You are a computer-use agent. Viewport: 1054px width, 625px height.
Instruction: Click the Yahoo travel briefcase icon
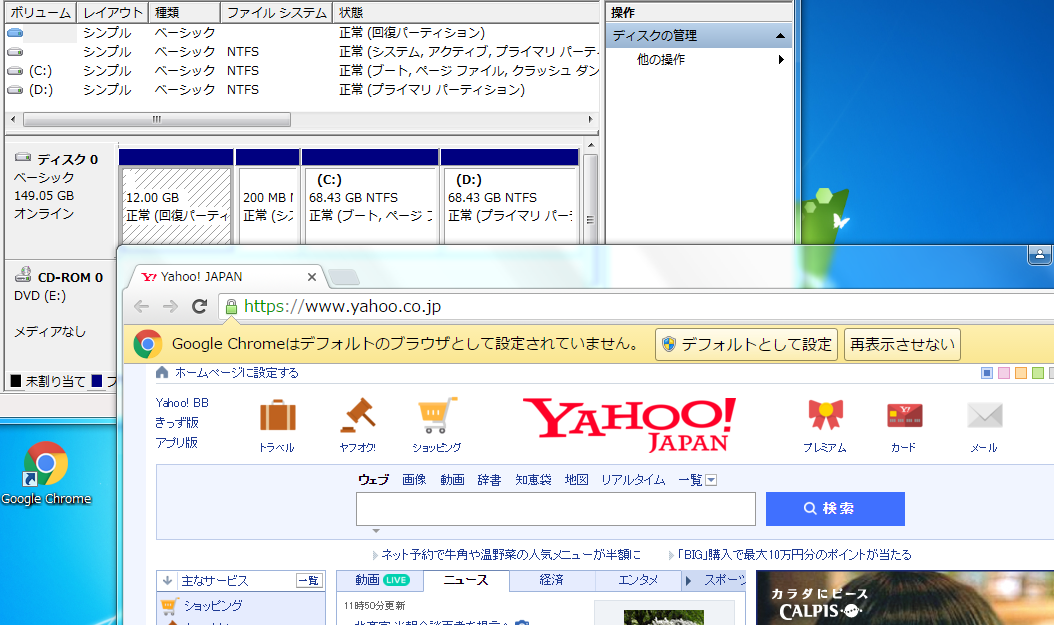coord(278,416)
